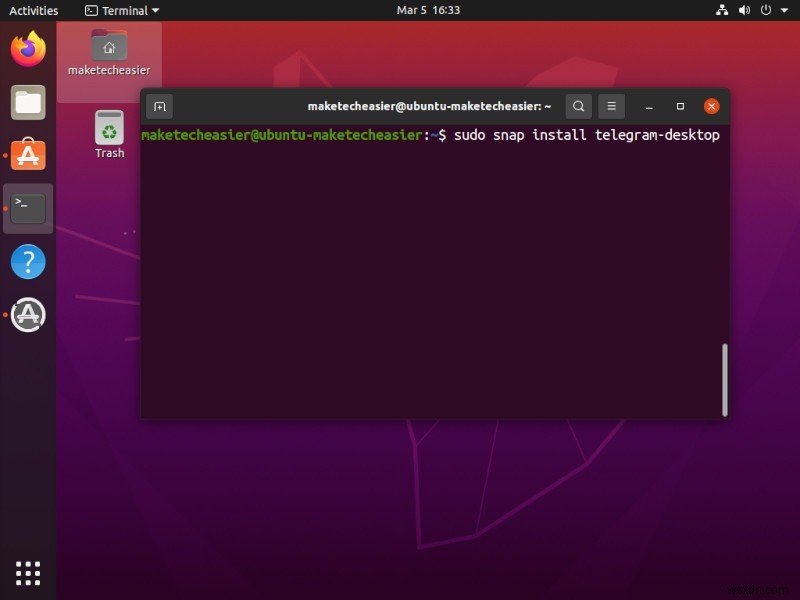Open the Terminal menu in the top bar
This screenshot has width=800, height=600.
click(x=120, y=10)
